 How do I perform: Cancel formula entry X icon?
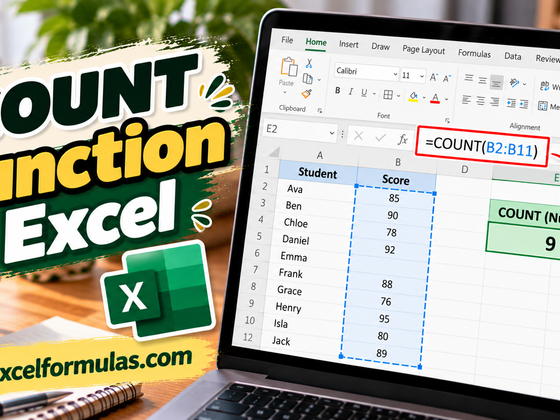tap(359, 136)
